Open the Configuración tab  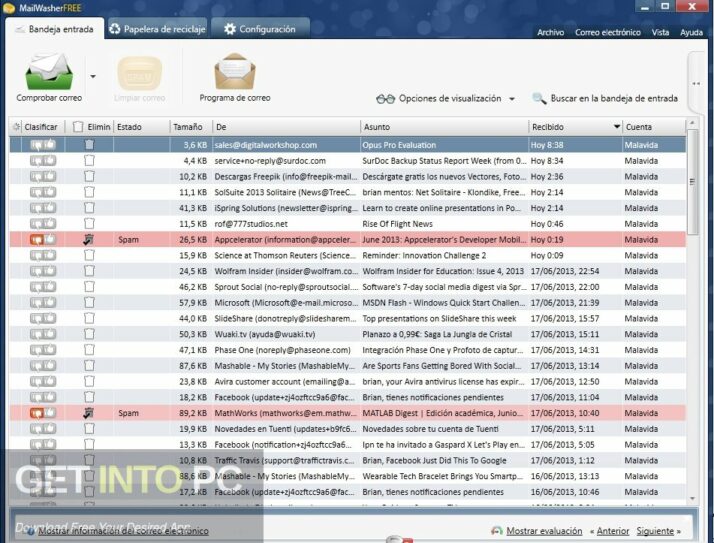pos(260,29)
